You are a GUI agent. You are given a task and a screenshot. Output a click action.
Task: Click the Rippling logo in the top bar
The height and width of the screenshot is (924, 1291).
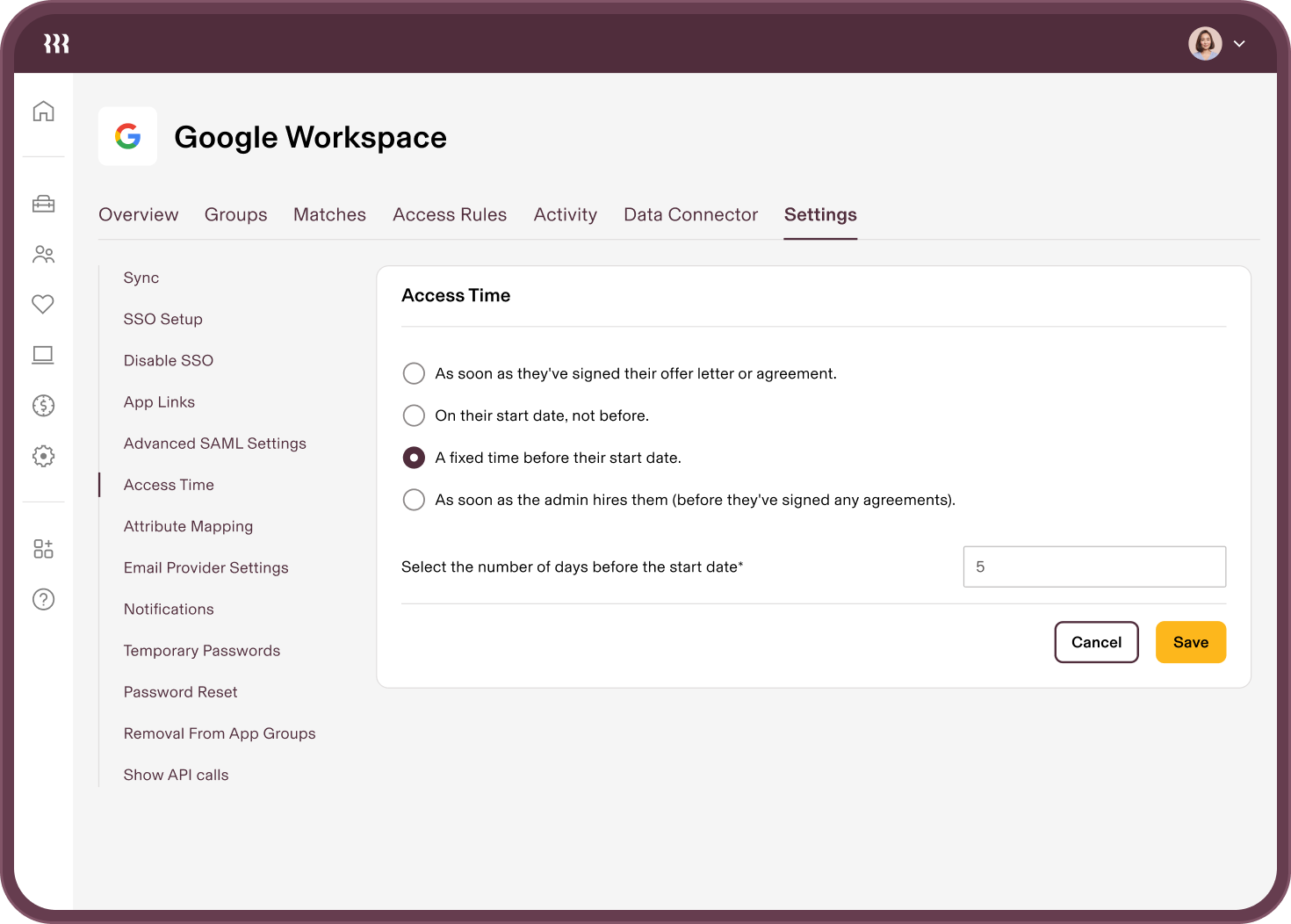click(56, 43)
